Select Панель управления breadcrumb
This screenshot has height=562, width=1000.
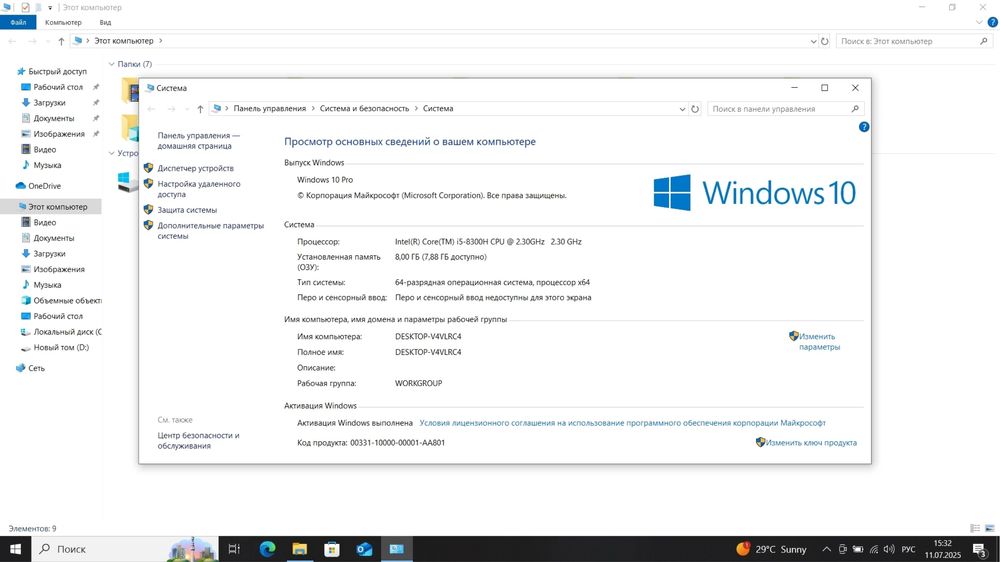[x=270, y=108]
